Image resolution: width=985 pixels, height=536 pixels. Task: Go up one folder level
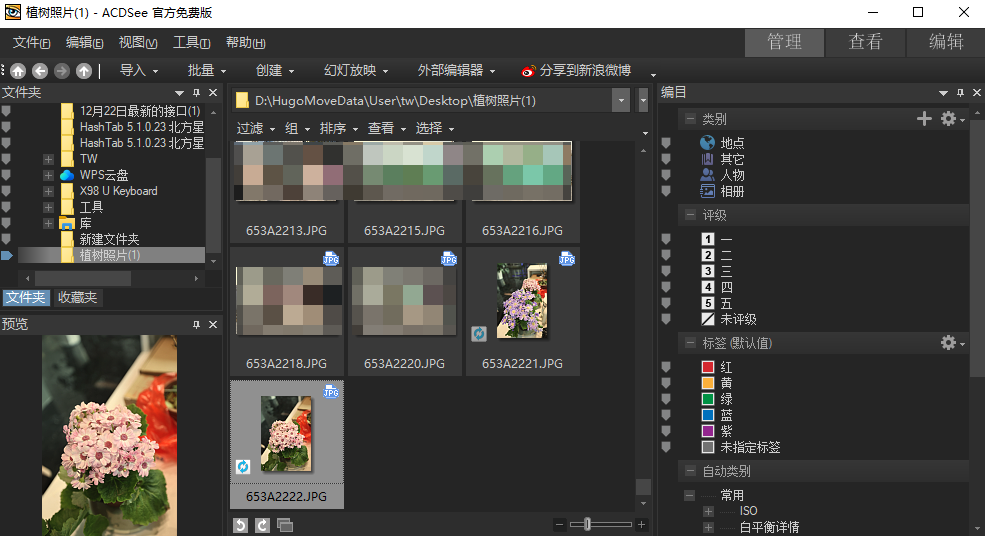coord(84,71)
